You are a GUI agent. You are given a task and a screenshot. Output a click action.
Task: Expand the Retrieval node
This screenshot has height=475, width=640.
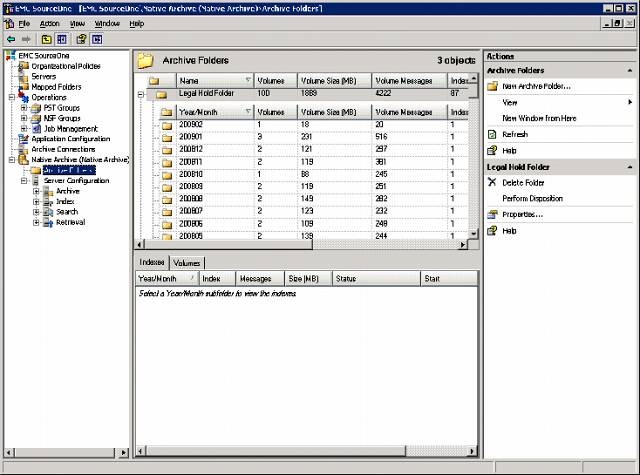pyautogui.click(x=36, y=222)
